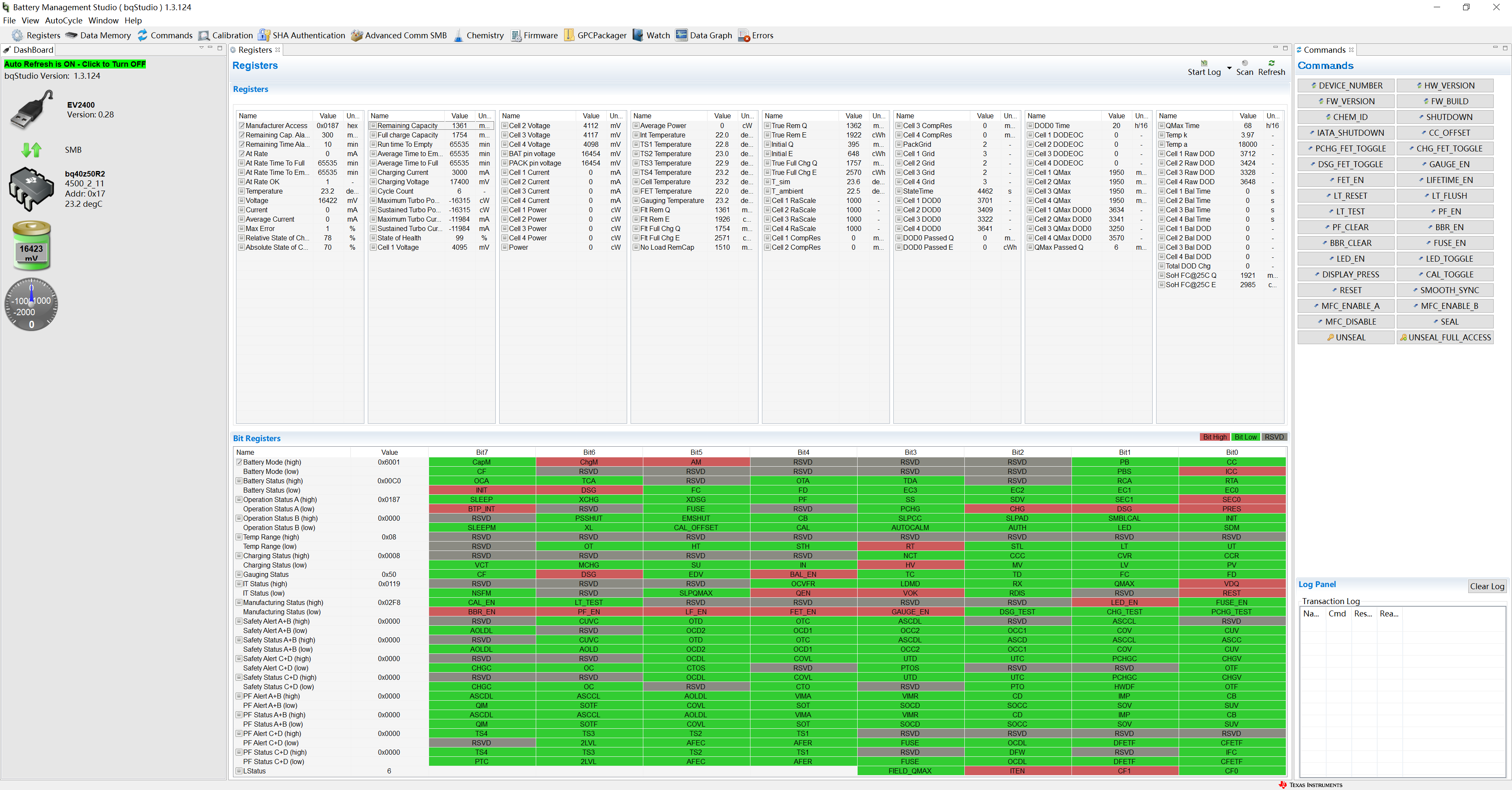Turn off Auto Refresh in DashBoard
Screen dimensions: 1512x790
tap(75, 64)
